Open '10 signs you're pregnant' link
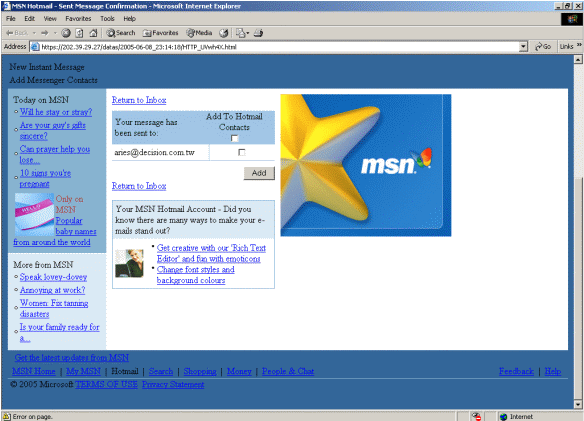Image resolution: width=584 pixels, height=421 pixels. [x=45, y=178]
